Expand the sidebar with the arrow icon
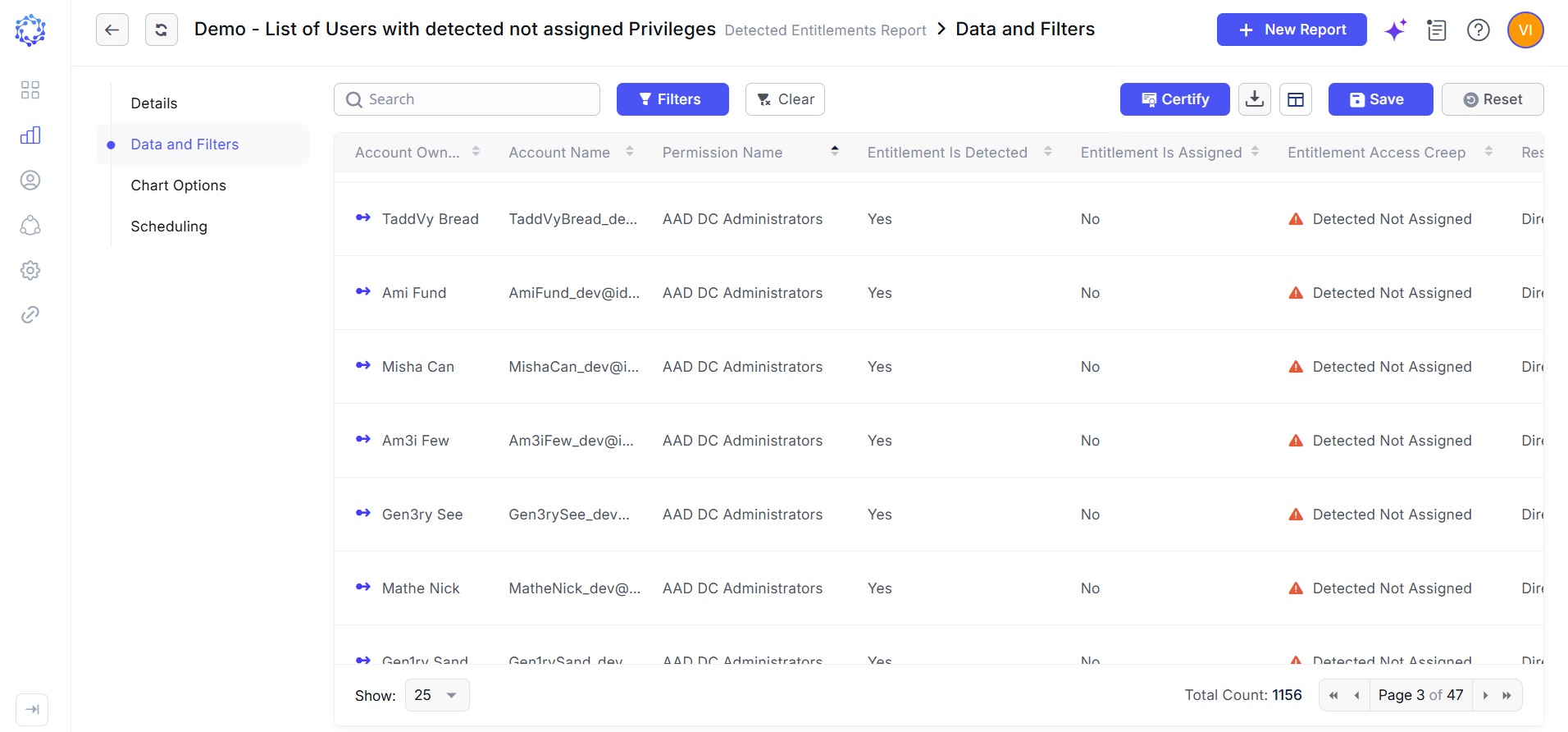The width and height of the screenshot is (1568, 732). coord(32,709)
